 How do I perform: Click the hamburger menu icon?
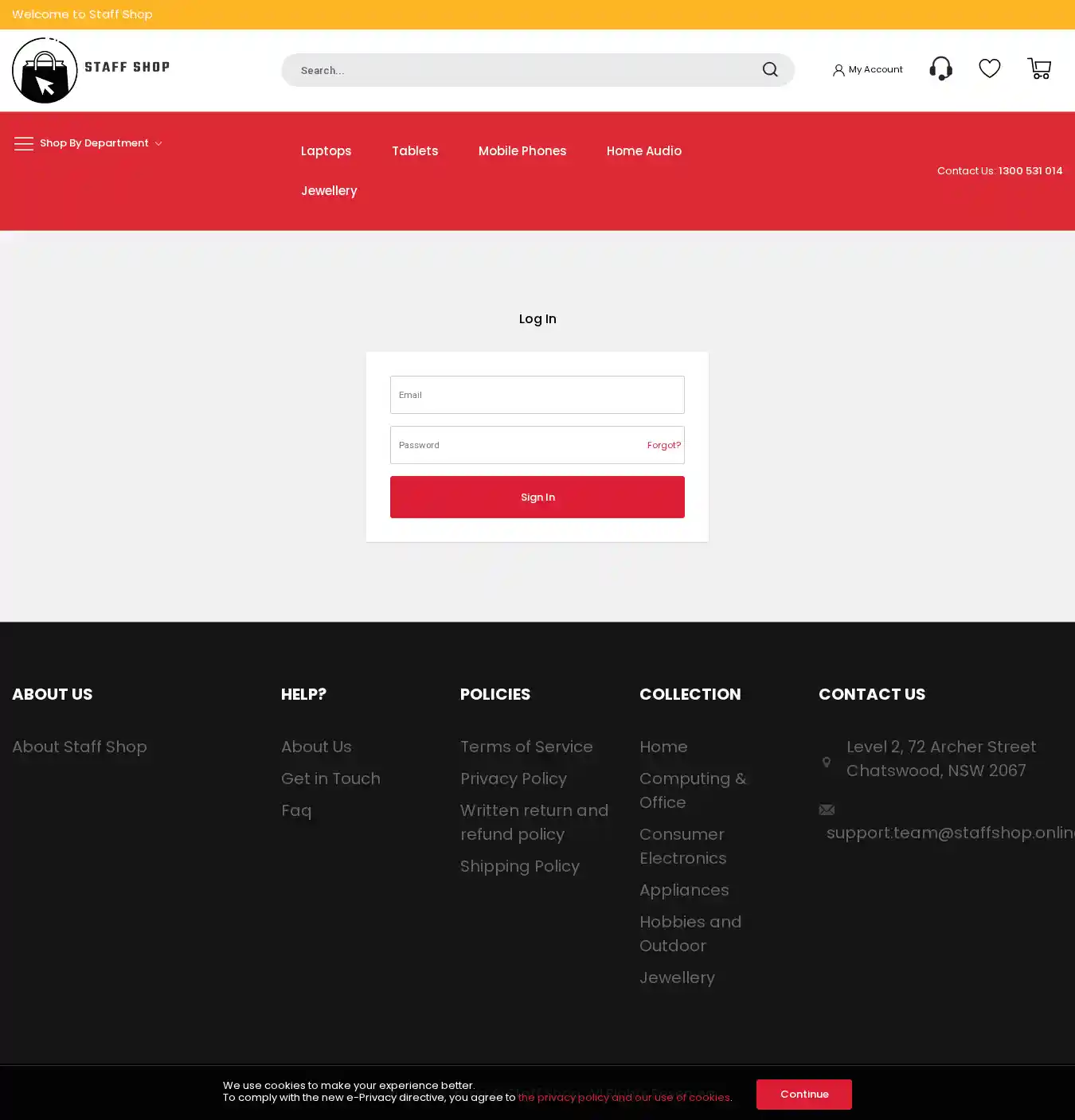(24, 143)
